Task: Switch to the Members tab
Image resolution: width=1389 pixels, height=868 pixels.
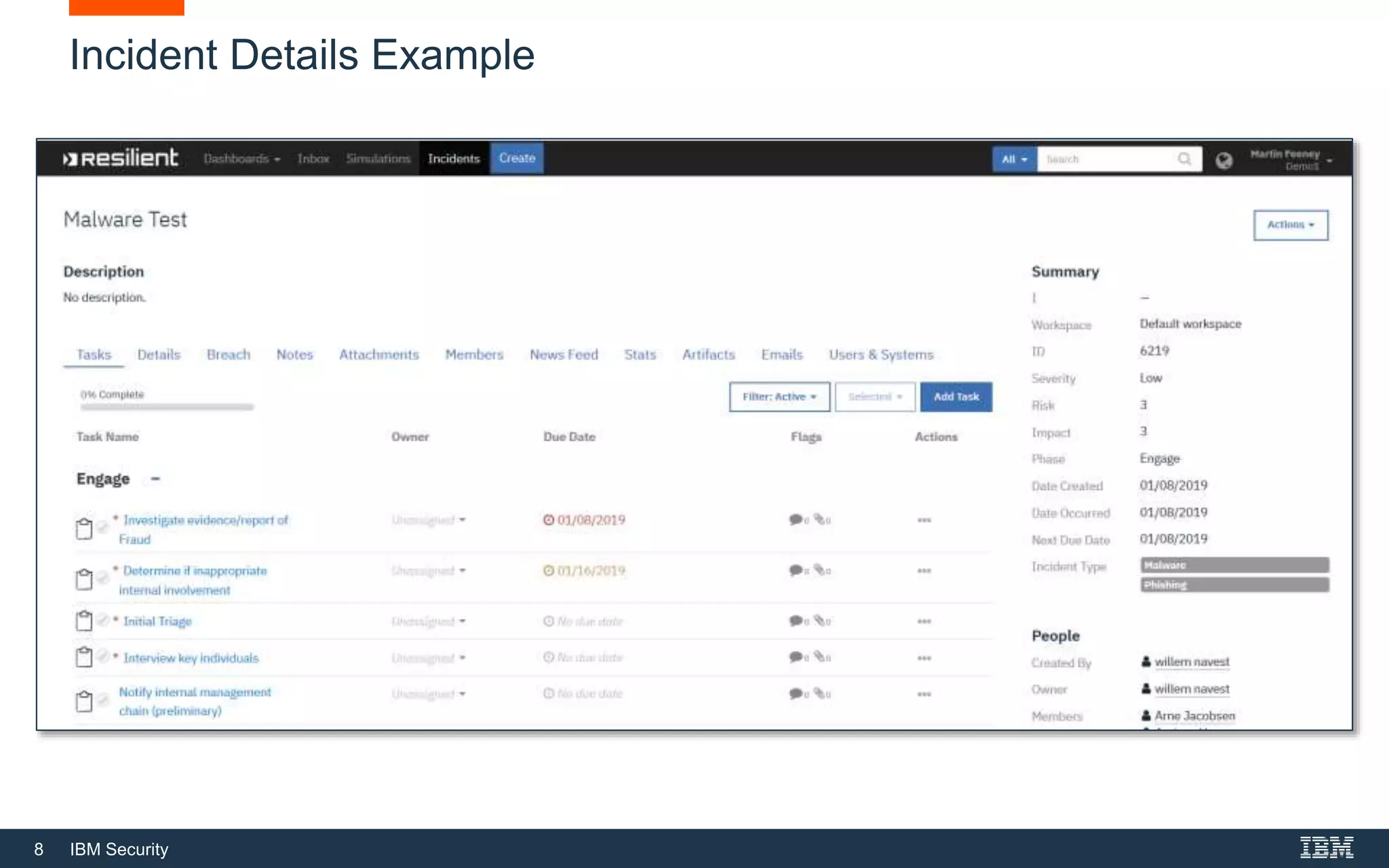Action: tap(474, 355)
